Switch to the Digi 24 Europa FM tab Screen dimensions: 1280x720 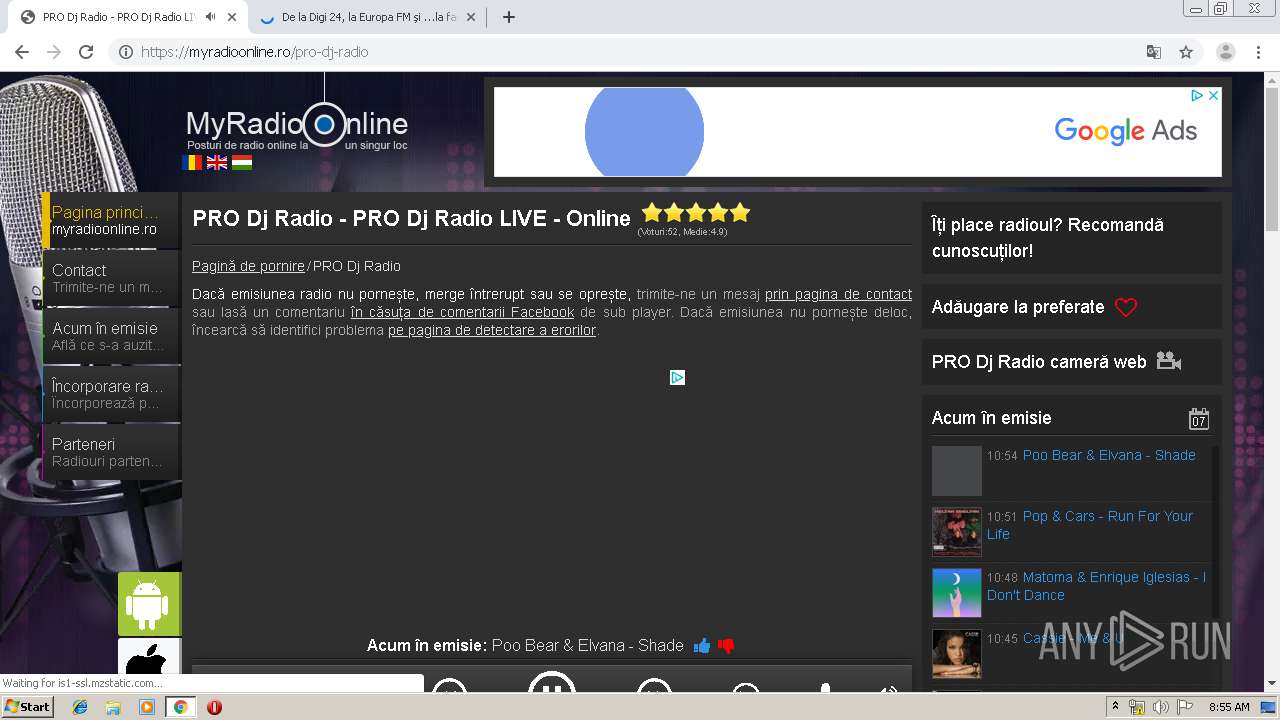369,17
